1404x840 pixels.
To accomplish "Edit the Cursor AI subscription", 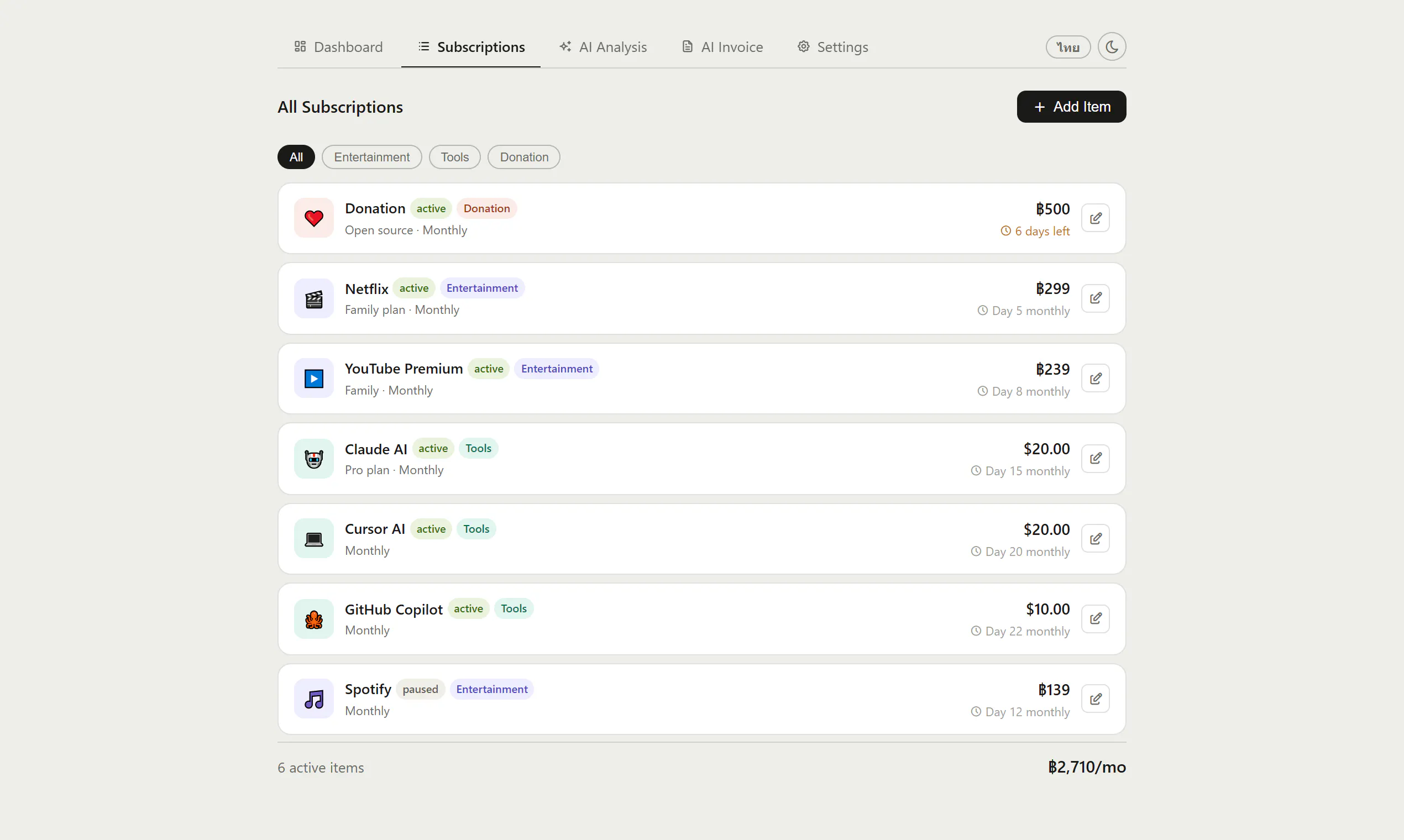I will (x=1095, y=539).
